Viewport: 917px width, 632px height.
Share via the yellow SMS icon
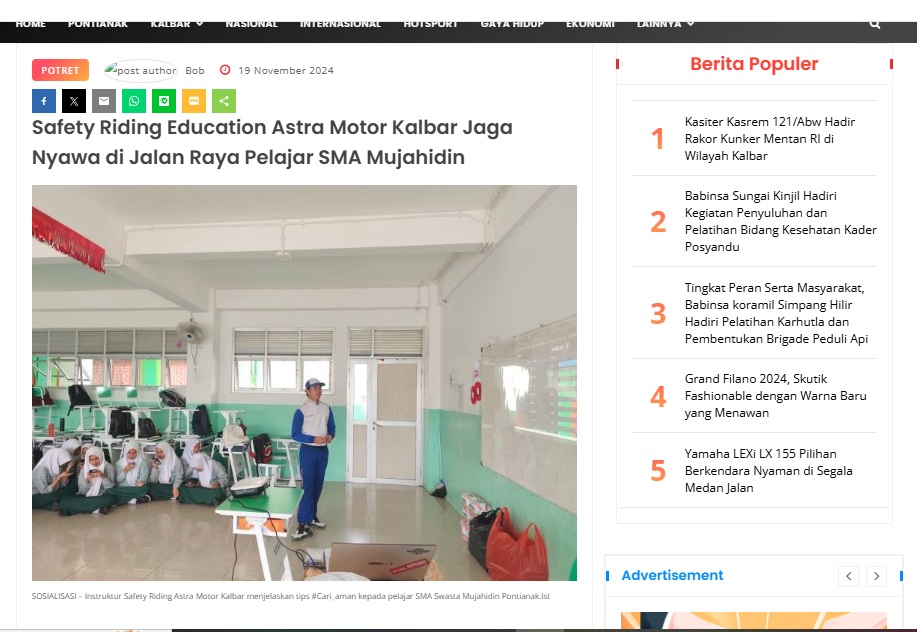194,101
